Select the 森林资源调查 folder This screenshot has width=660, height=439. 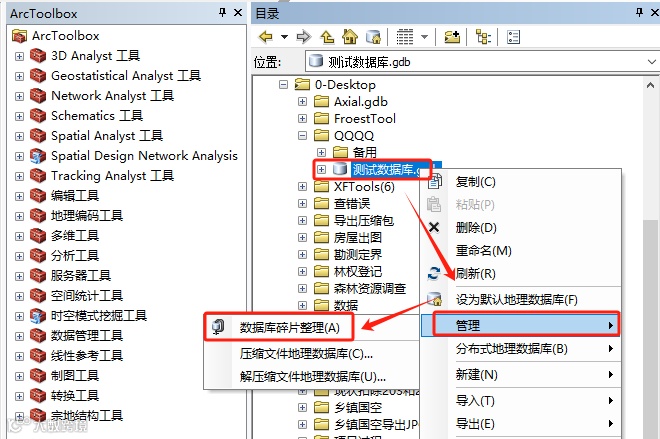[x=370, y=288]
